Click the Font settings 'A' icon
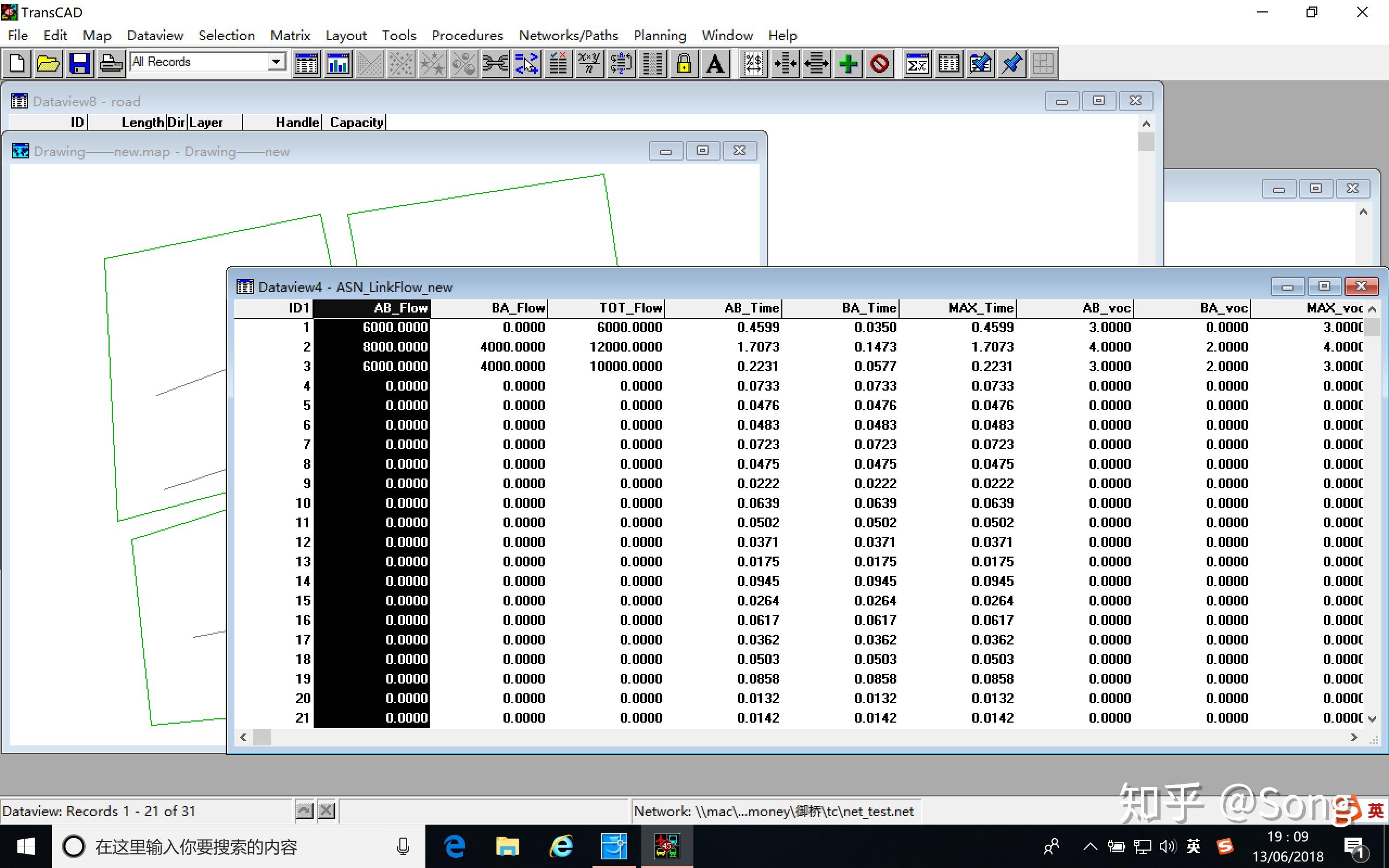The image size is (1389, 868). (715, 63)
